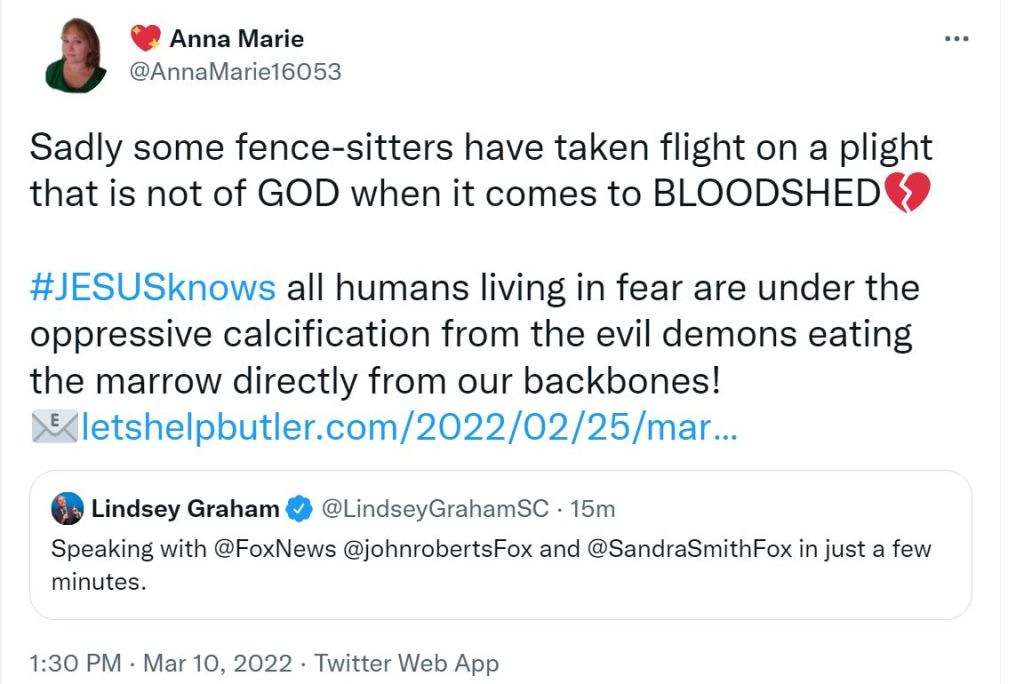
Task: Click the sparkling heart emoji beside name
Action: pos(146,39)
